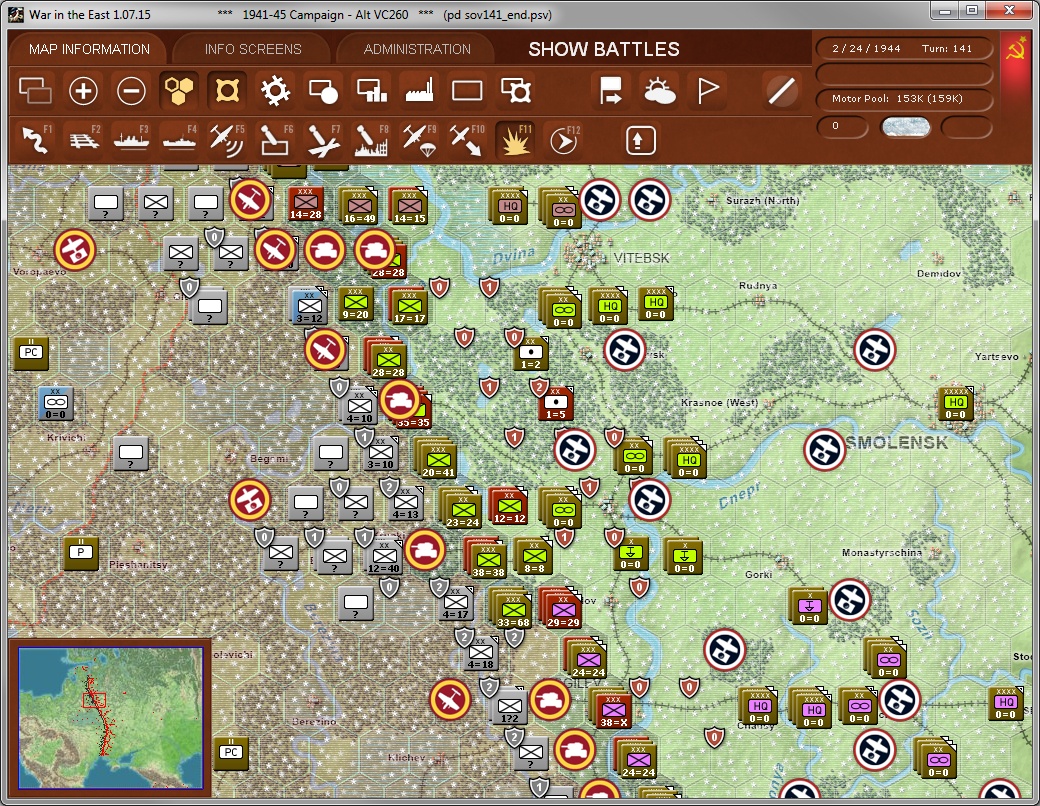Click the Soviet airbase icon near Yartsevo
The height and width of the screenshot is (806, 1040).
point(874,350)
